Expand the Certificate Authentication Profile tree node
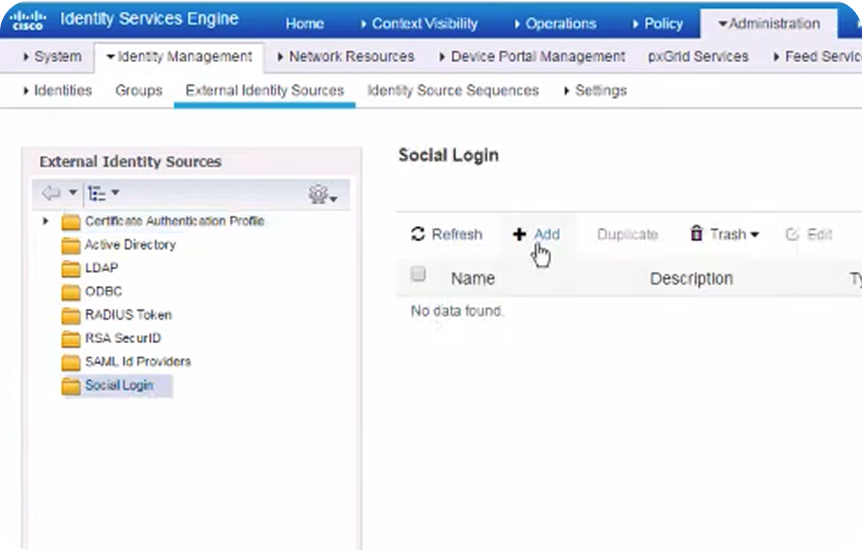The width and height of the screenshot is (862, 550). (x=46, y=221)
